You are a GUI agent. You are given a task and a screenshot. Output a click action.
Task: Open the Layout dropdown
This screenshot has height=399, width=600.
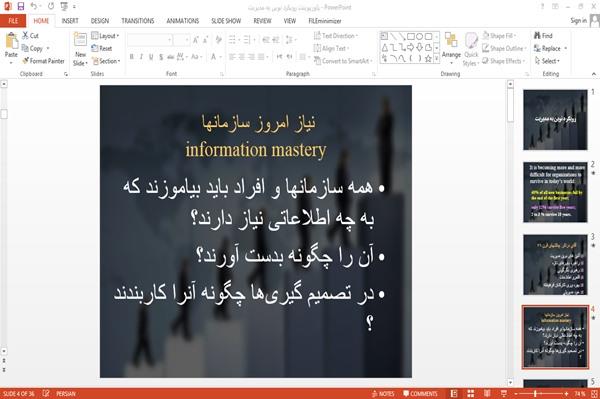point(105,36)
